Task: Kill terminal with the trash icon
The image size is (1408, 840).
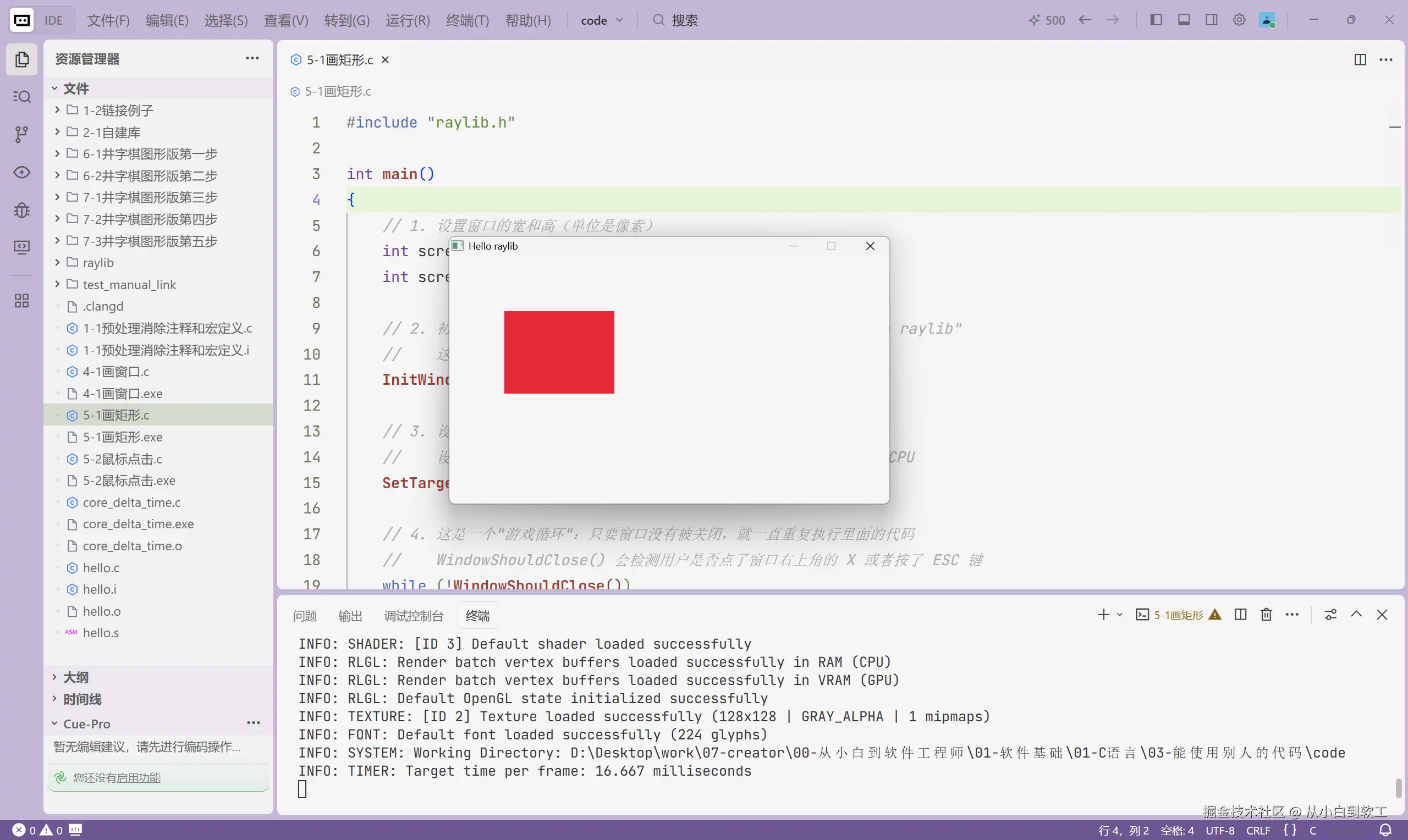Action: pos(1266,615)
